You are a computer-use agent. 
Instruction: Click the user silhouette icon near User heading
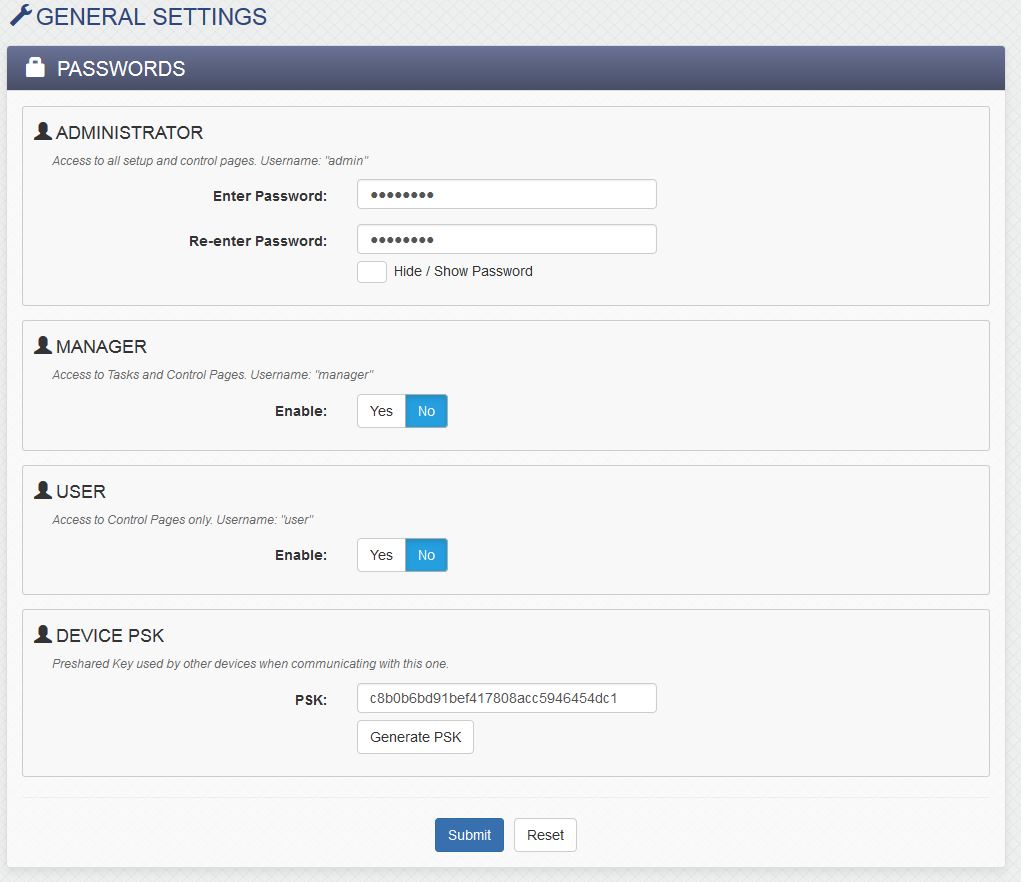42,490
